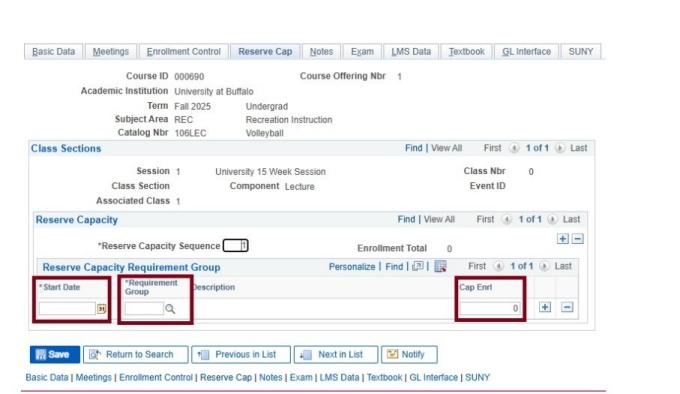Select the Reserve Cap tab
The width and height of the screenshot is (680, 394).
pyautogui.click(x=265, y=52)
